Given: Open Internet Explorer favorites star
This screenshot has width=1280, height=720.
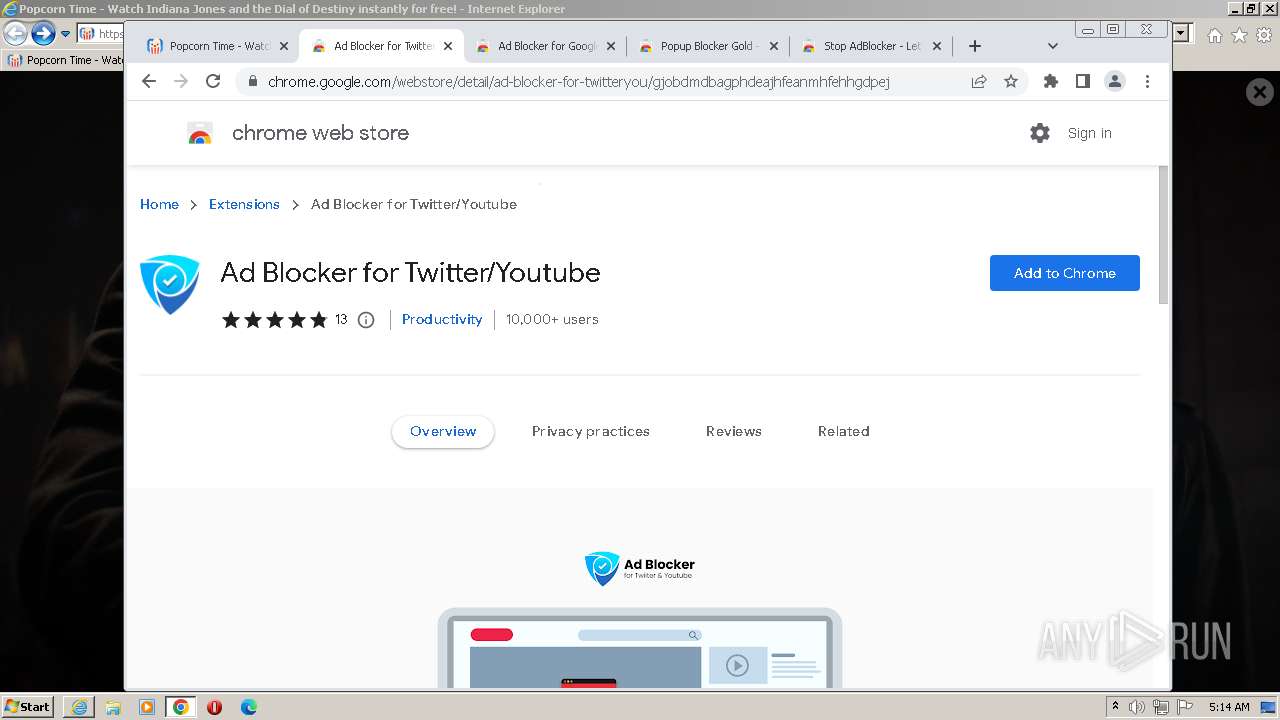Looking at the screenshot, I should (x=1239, y=35).
